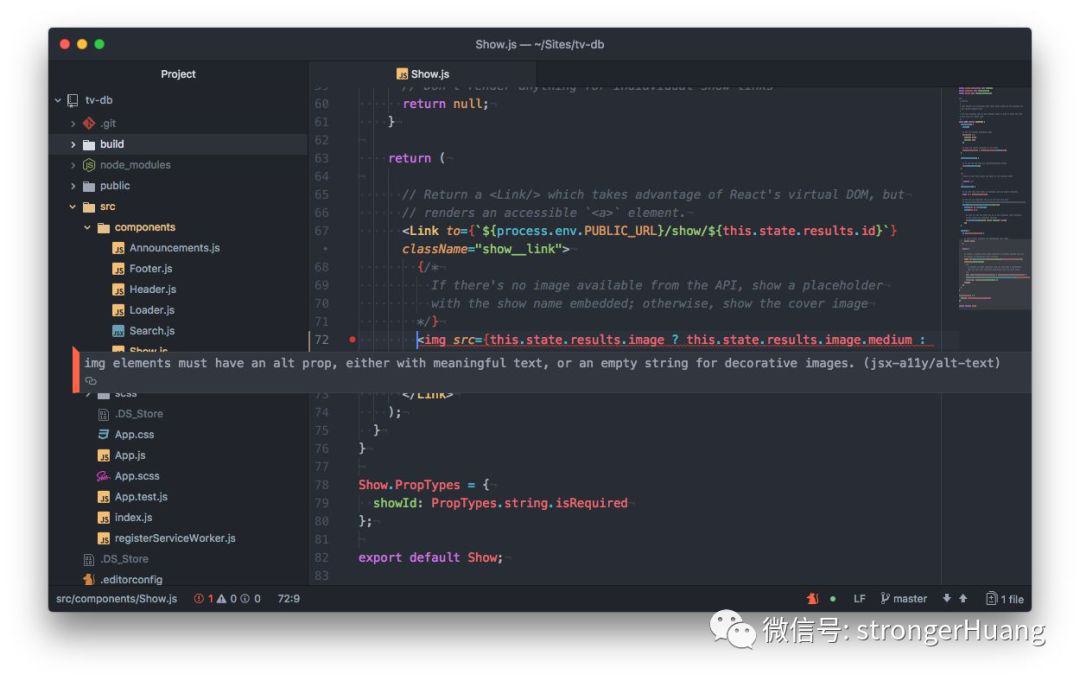Collapse the components folder chevron
The width and height of the screenshot is (1080, 681).
(87, 227)
